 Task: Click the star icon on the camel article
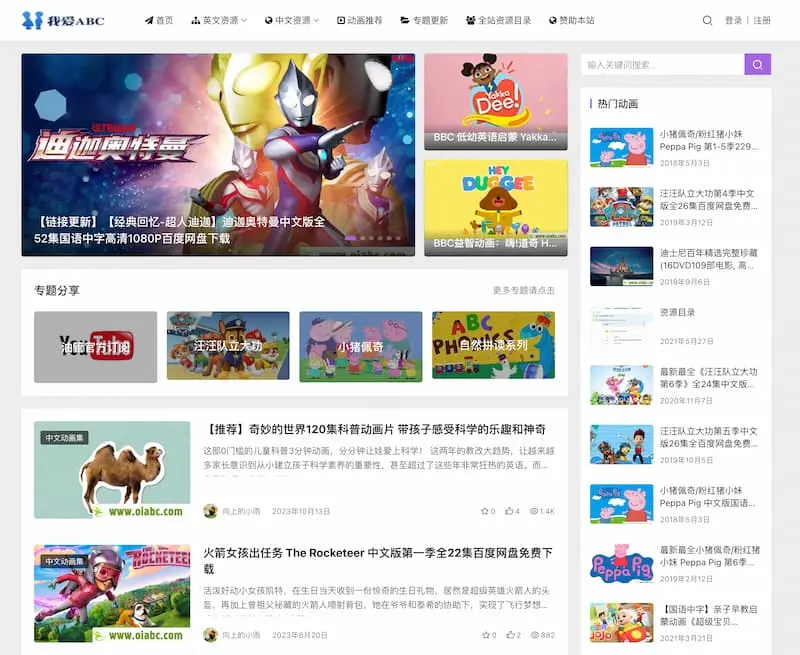[x=485, y=511]
